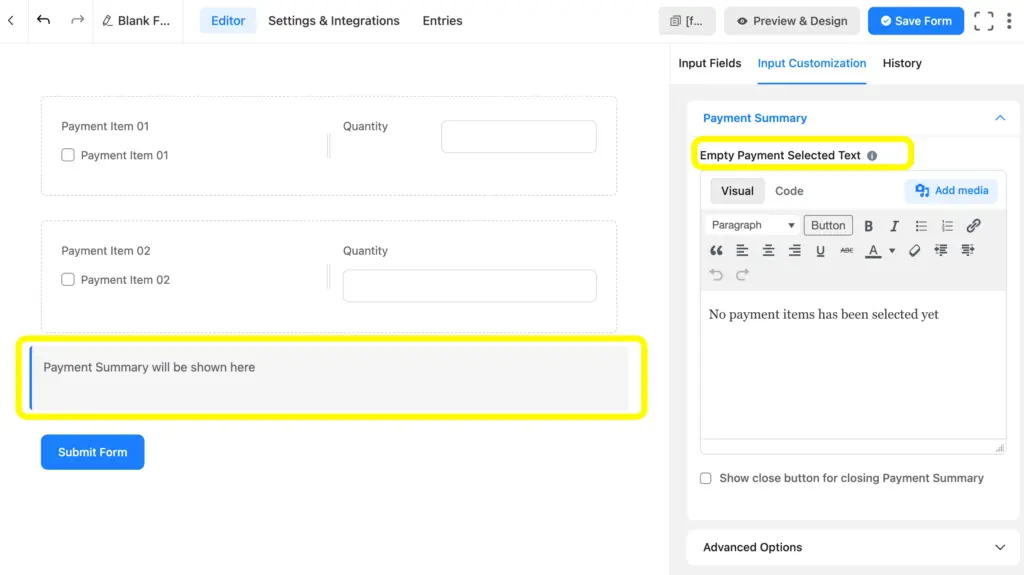Image resolution: width=1024 pixels, height=575 pixels.
Task: Click the editor's undo arrow
Action: (716, 275)
